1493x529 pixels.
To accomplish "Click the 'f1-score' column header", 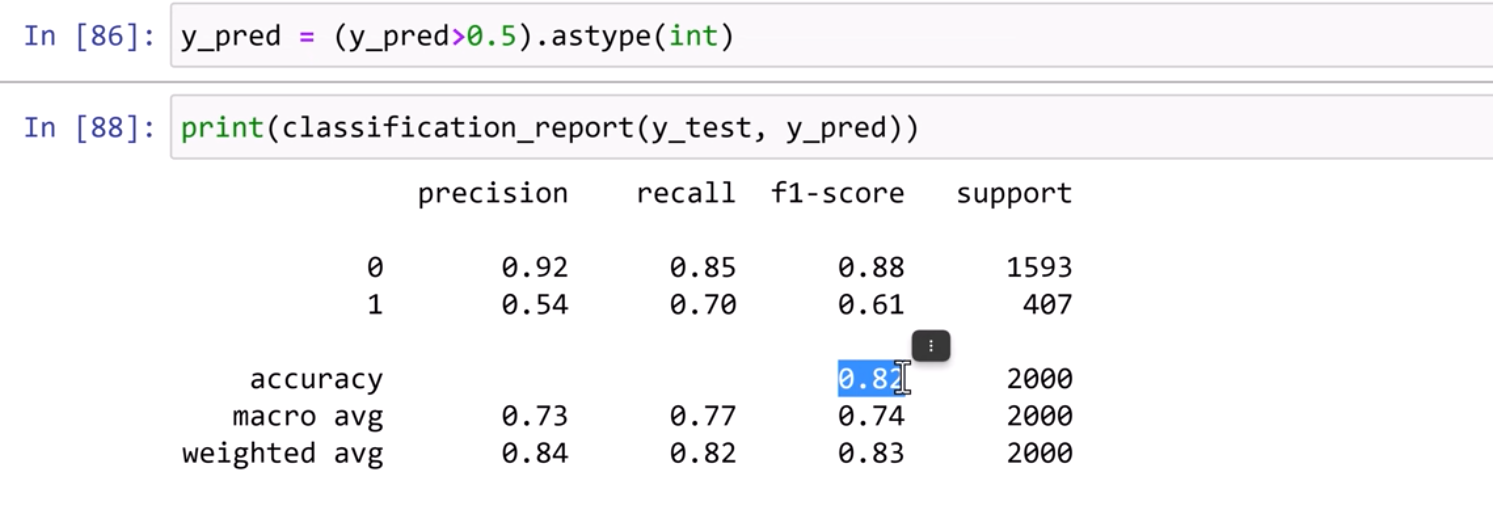I will click(x=837, y=193).
